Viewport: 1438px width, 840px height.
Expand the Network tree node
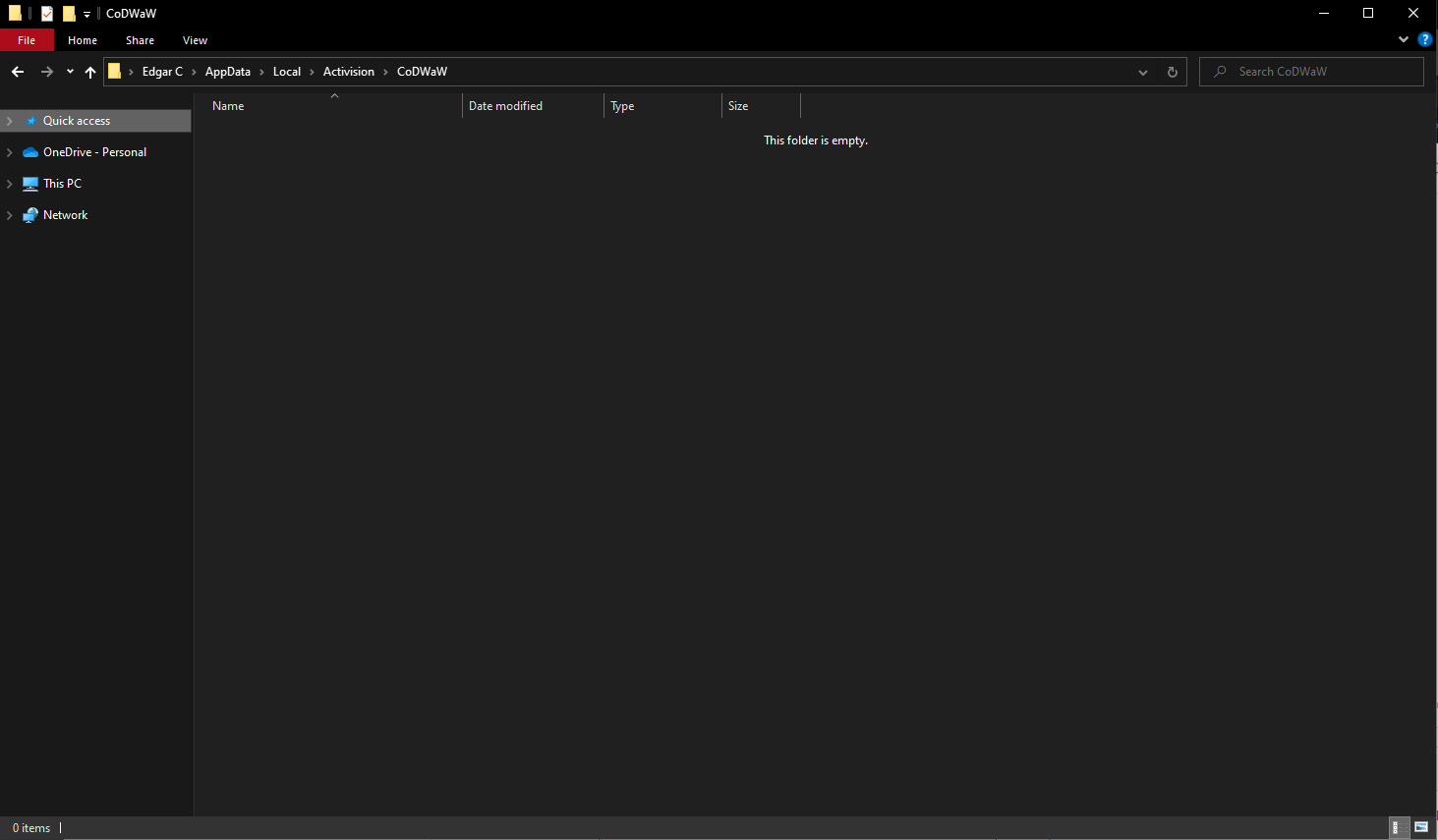click(x=10, y=215)
